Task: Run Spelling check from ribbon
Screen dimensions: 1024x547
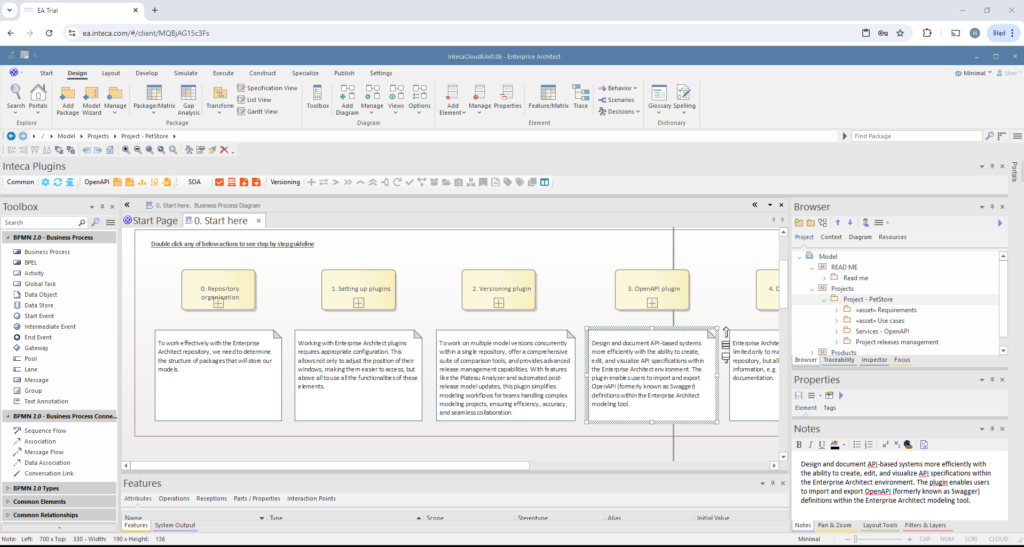Action: [x=684, y=97]
